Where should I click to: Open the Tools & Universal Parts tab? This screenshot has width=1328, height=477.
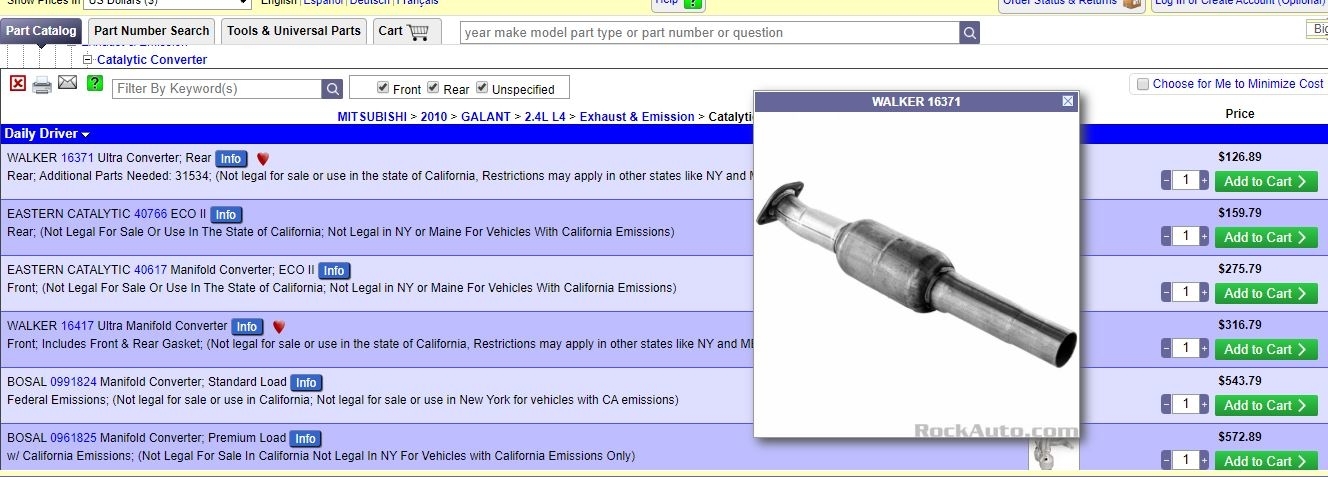coord(294,31)
